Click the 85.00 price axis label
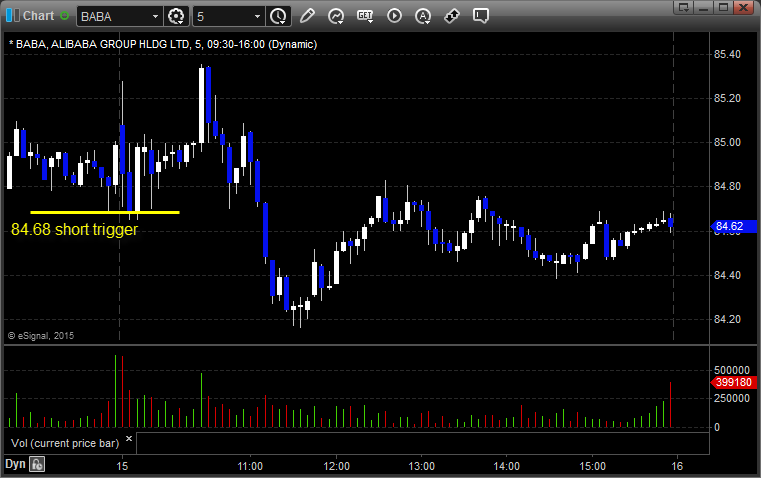 pyautogui.click(x=727, y=143)
